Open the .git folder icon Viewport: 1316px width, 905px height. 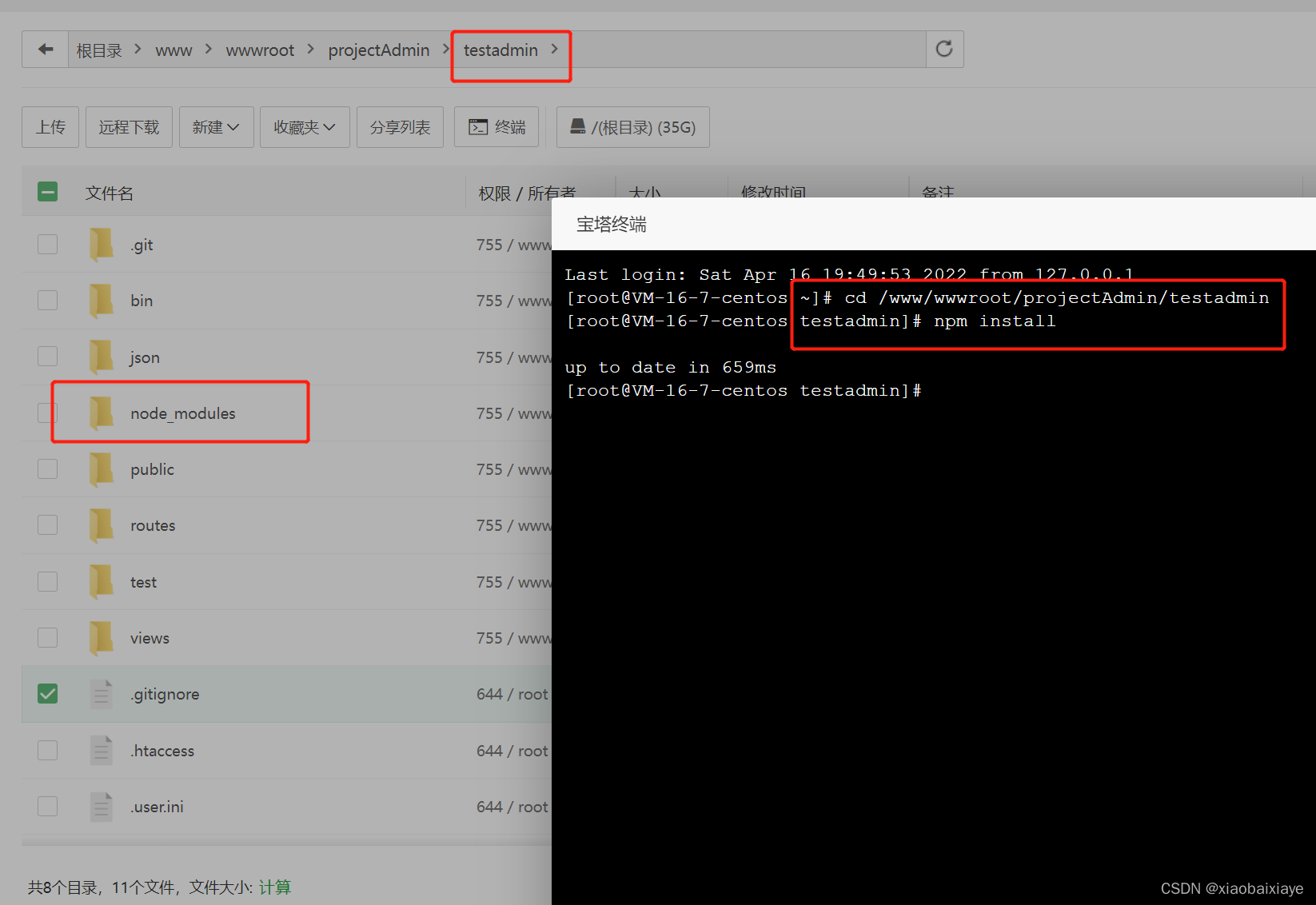(102, 245)
